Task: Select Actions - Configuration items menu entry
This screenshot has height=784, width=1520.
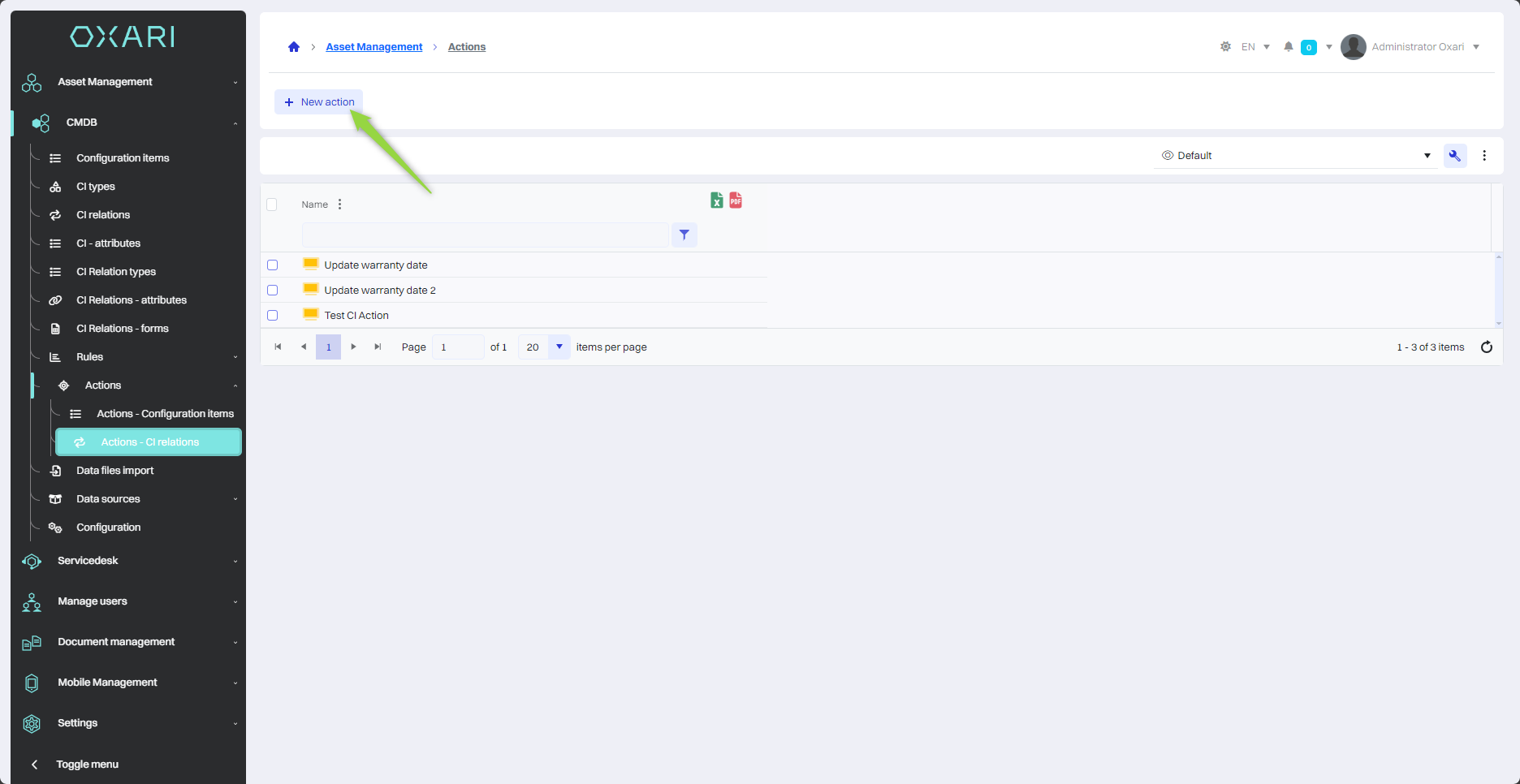Action: (x=165, y=414)
